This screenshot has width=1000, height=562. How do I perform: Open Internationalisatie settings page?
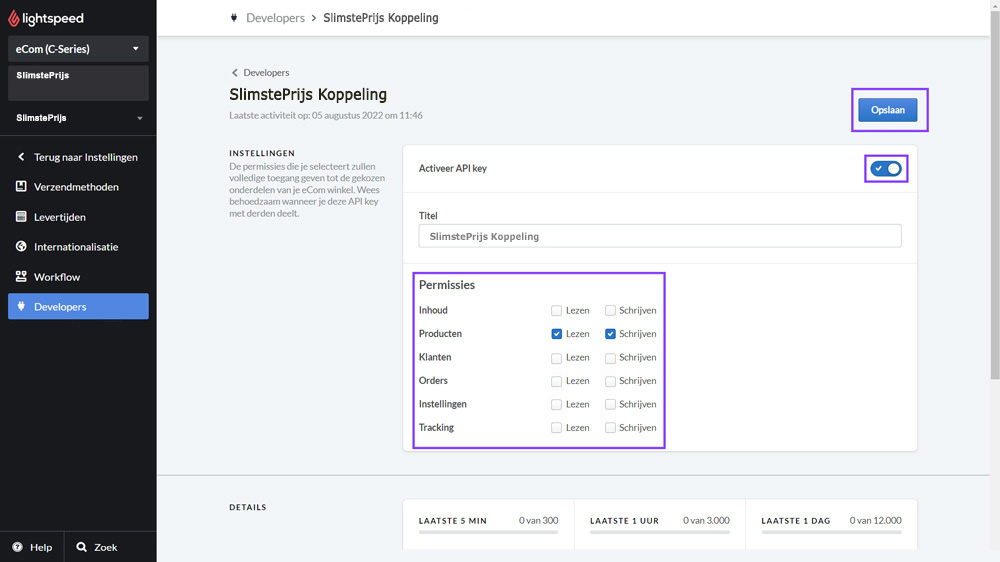coord(78,246)
